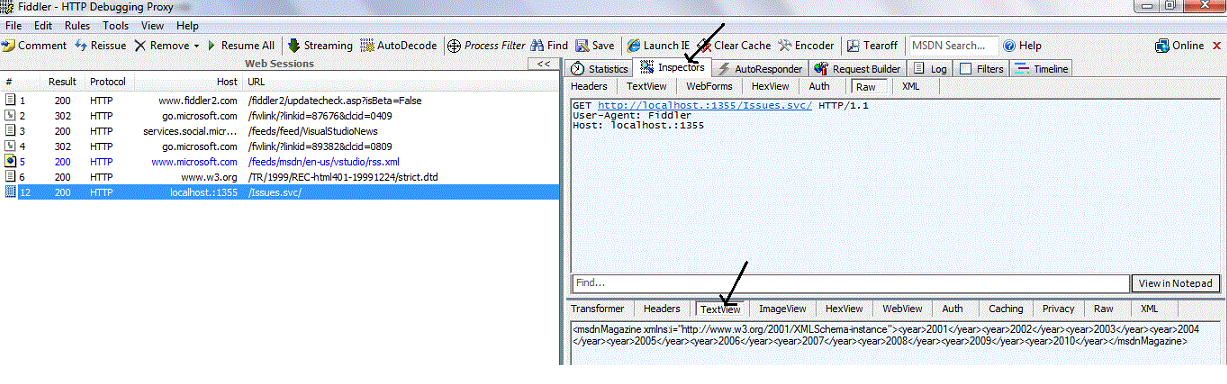
Task: Collapse the sessions pane with << button
Action: pos(543,63)
